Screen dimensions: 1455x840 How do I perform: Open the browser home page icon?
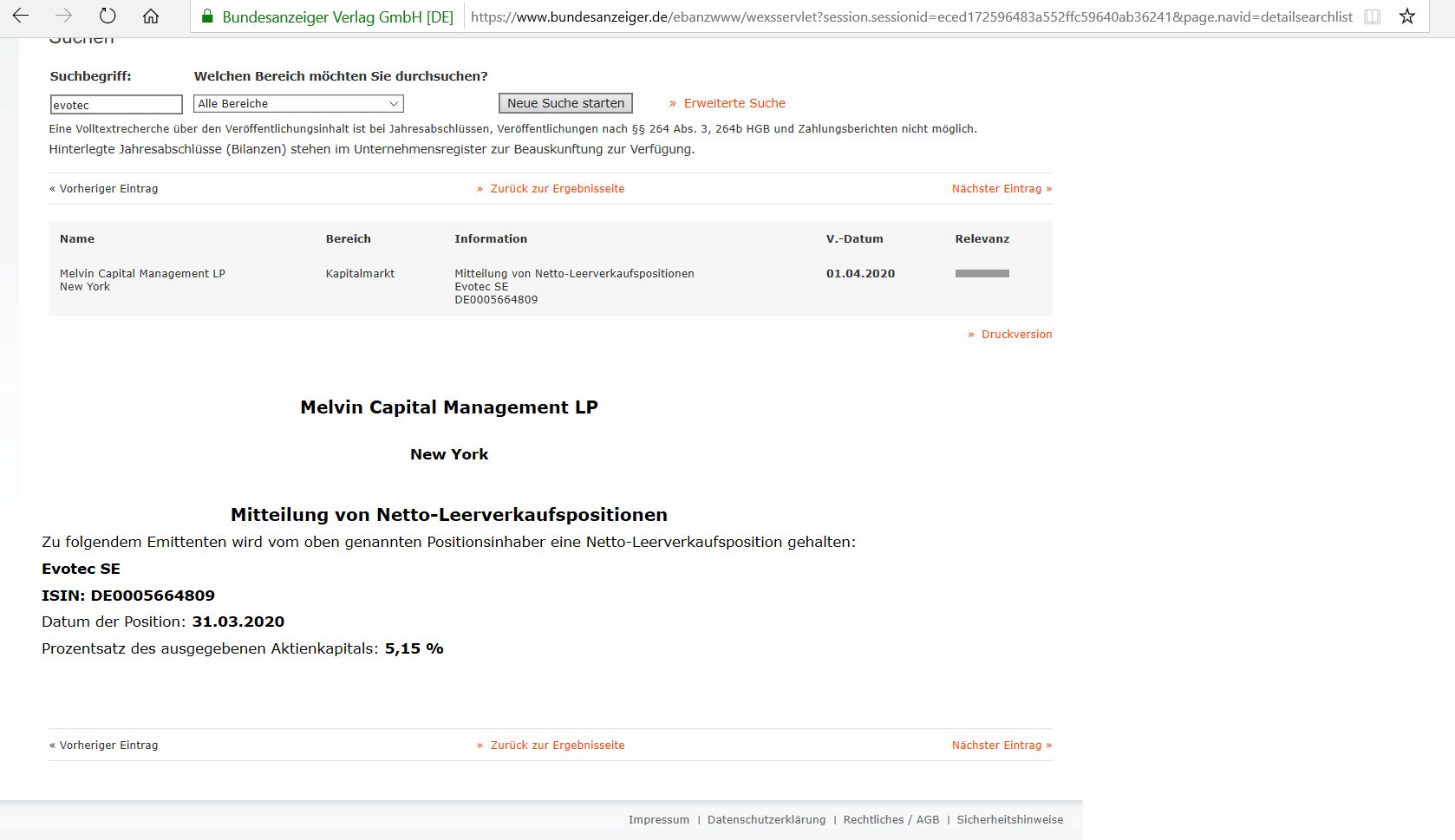[151, 16]
